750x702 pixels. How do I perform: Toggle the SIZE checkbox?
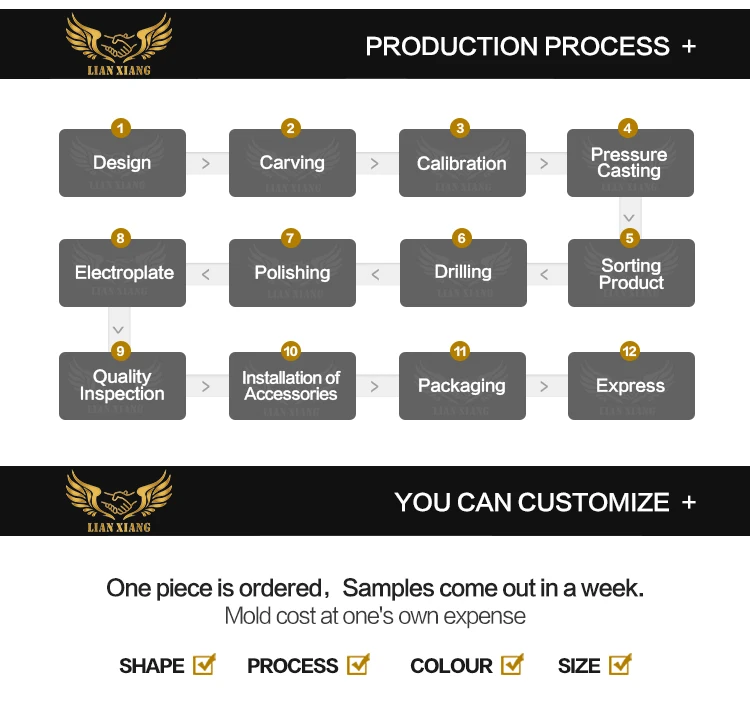tap(620, 664)
